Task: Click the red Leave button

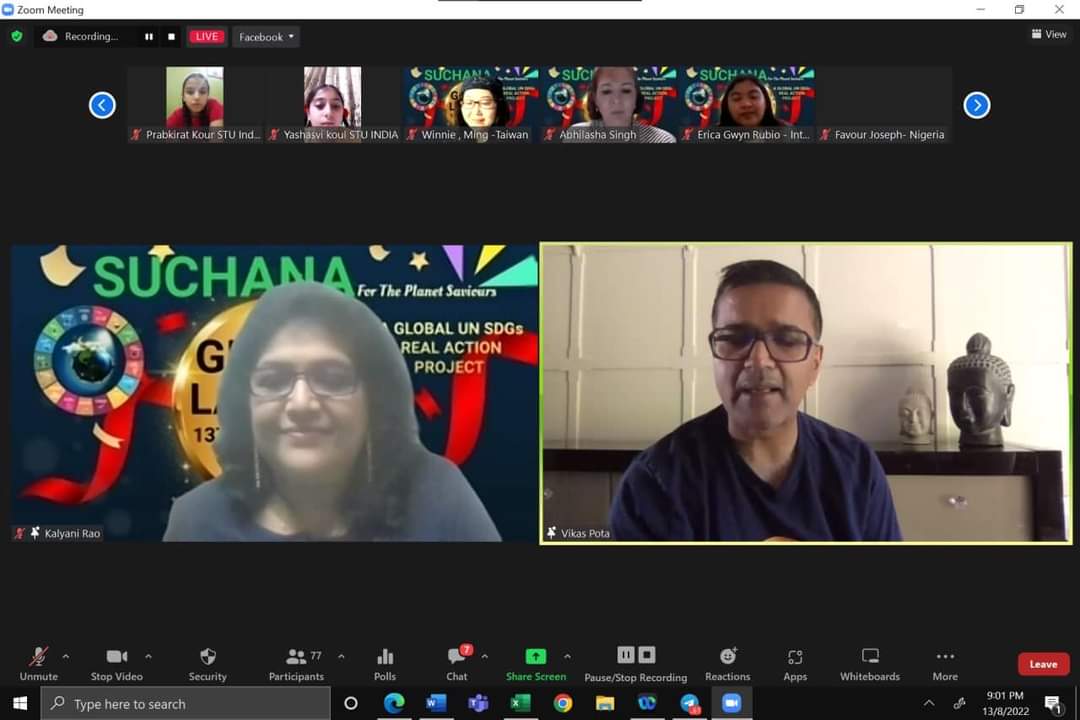Action: click(x=1043, y=664)
